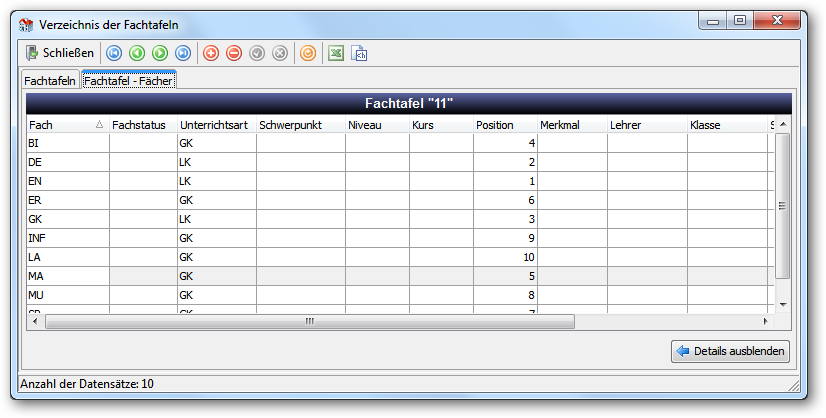The image size is (826, 418).
Task: Export table to Excel icon
Action: [336, 53]
